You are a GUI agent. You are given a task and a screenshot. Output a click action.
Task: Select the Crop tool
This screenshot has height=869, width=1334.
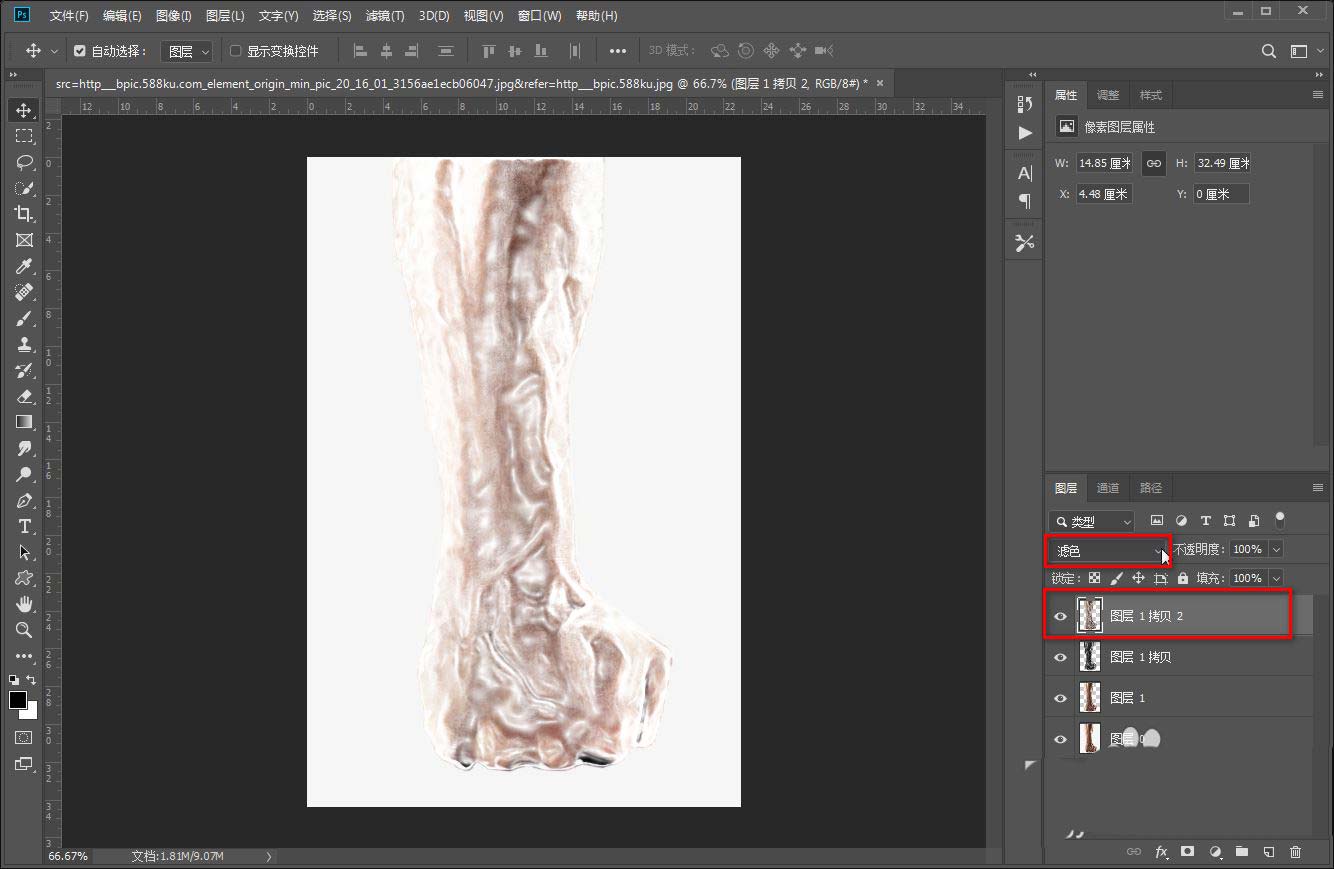coord(24,214)
